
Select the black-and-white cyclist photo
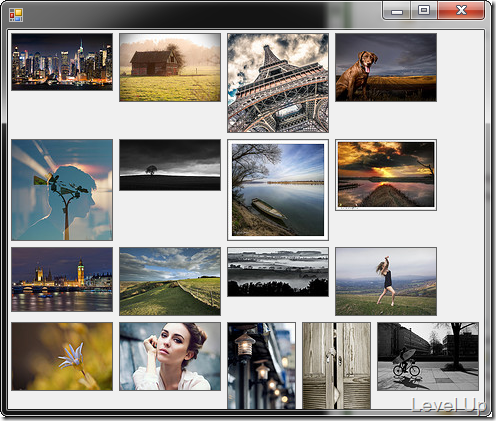pyautogui.click(x=428, y=356)
